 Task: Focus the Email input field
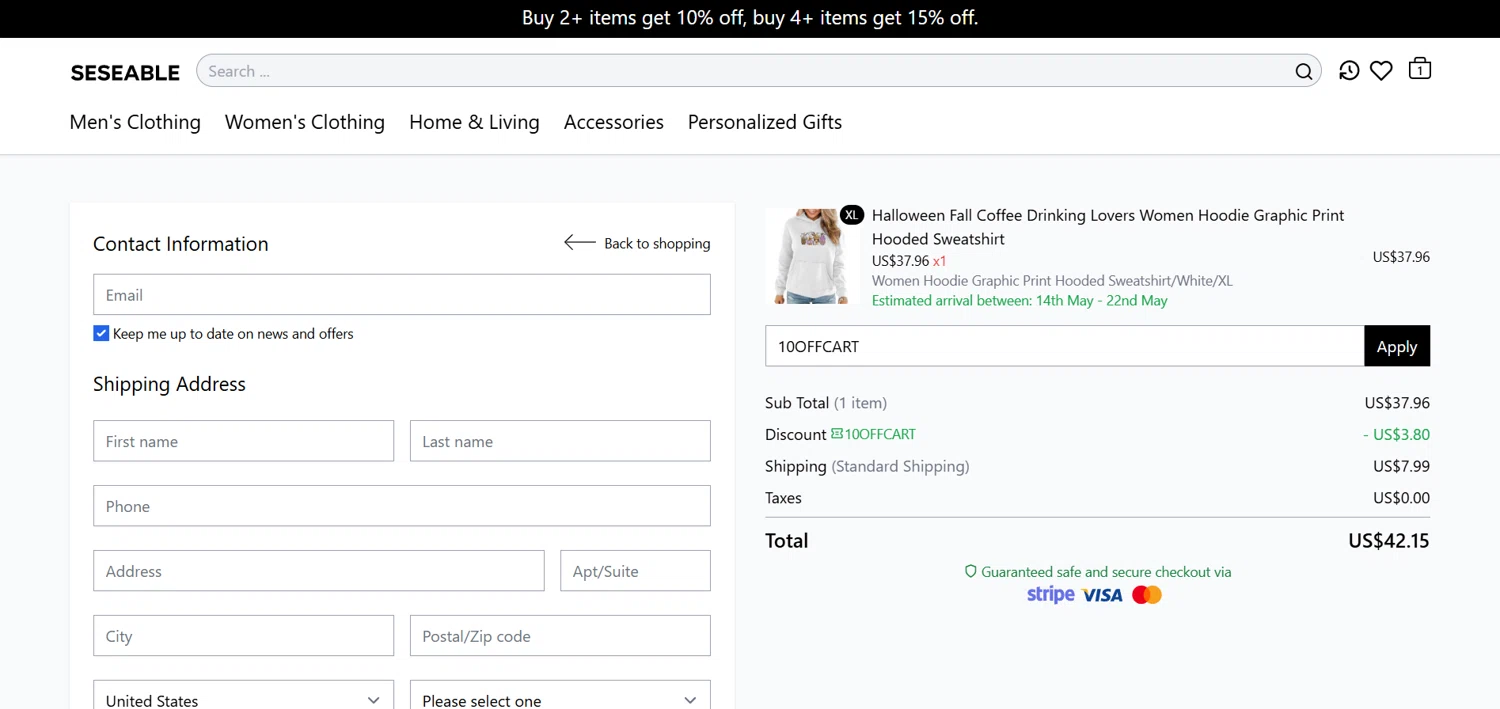tap(402, 295)
